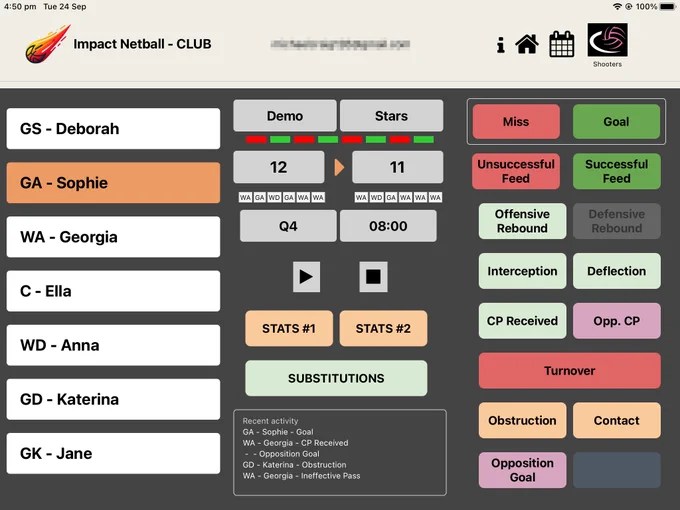Record an Unsuccessful Feed
680x510 pixels.
pyautogui.click(x=516, y=171)
